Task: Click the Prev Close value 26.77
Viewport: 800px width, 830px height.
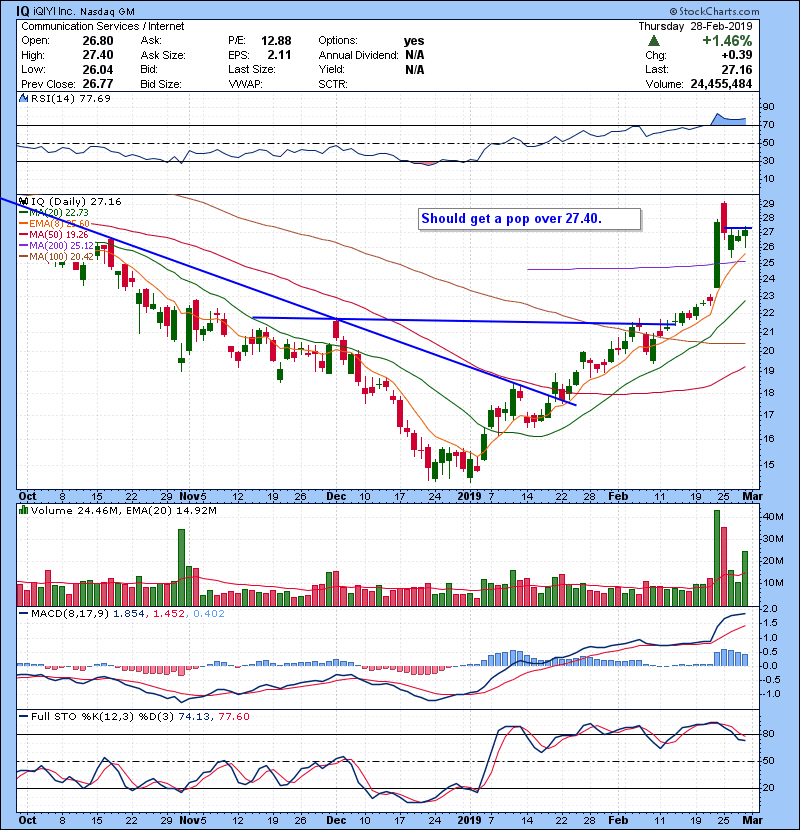Action: click(98, 84)
